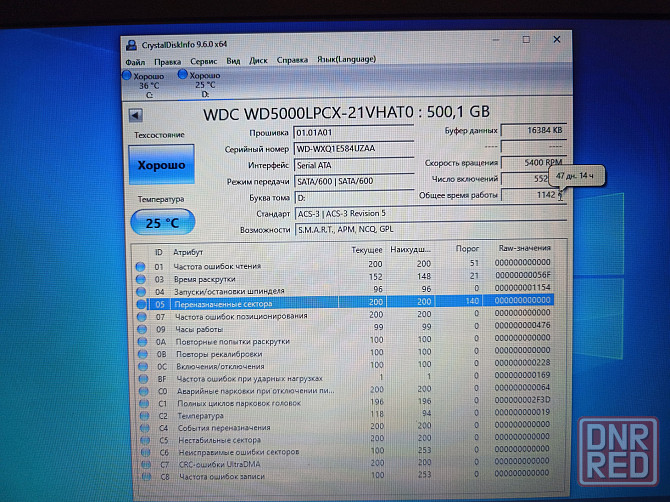Click the Интерфейс field Serial ATA
Viewport: 670px width, 502px height.
(x=354, y=165)
